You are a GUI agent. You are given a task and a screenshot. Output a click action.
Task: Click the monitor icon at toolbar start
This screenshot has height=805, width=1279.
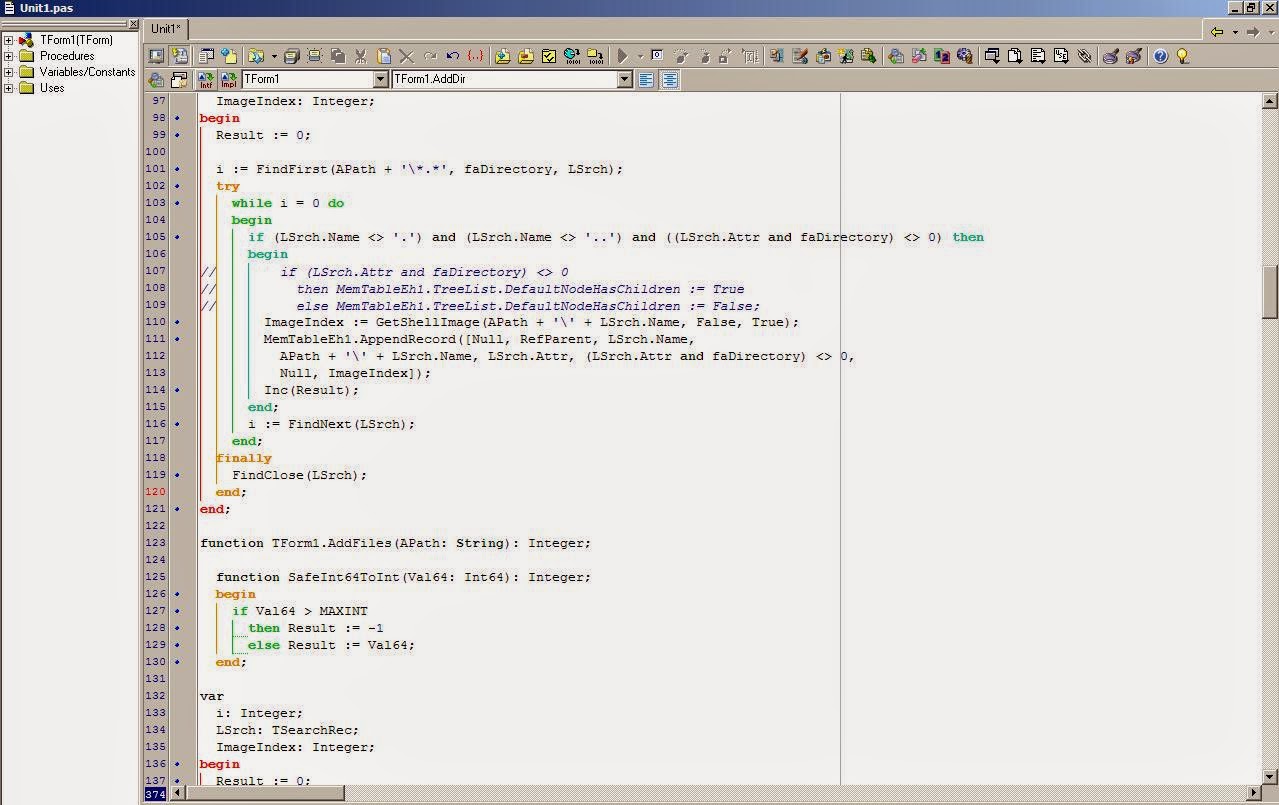point(155,56)
